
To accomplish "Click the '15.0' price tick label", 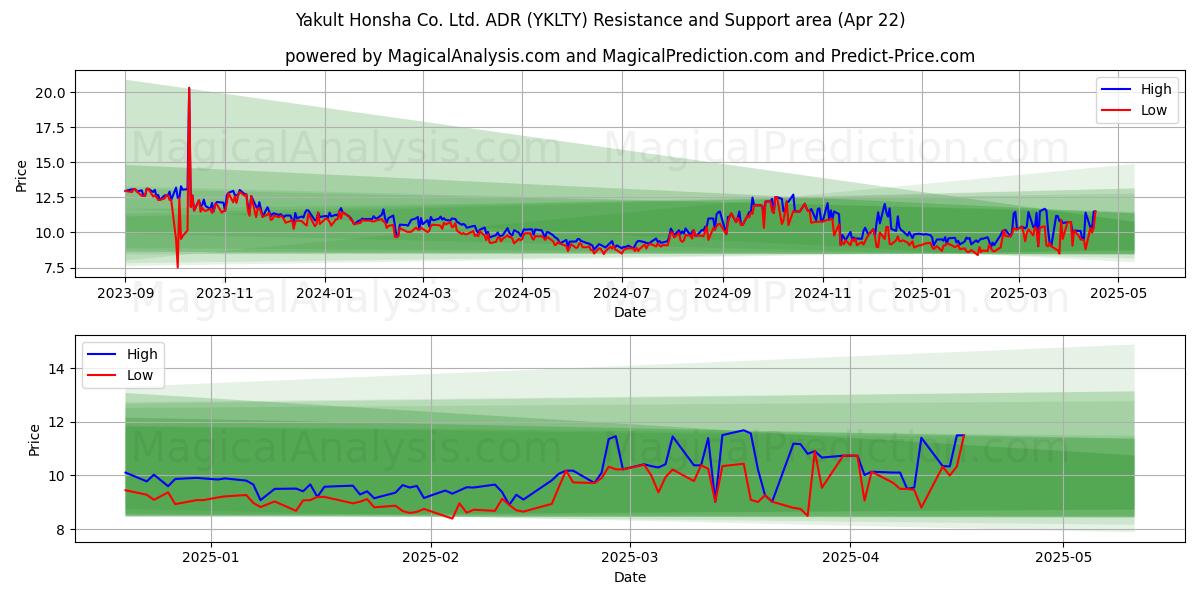I will [52, 163].
